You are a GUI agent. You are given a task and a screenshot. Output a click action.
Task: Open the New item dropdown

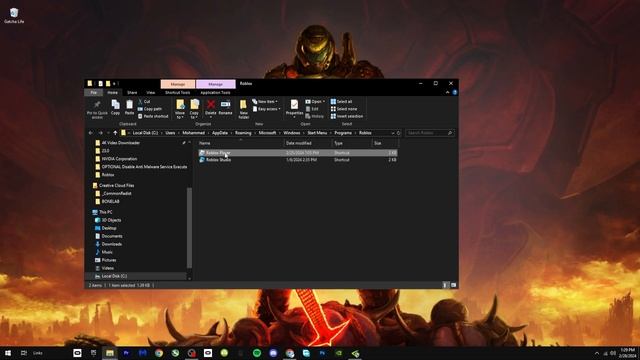coord(265,101)
